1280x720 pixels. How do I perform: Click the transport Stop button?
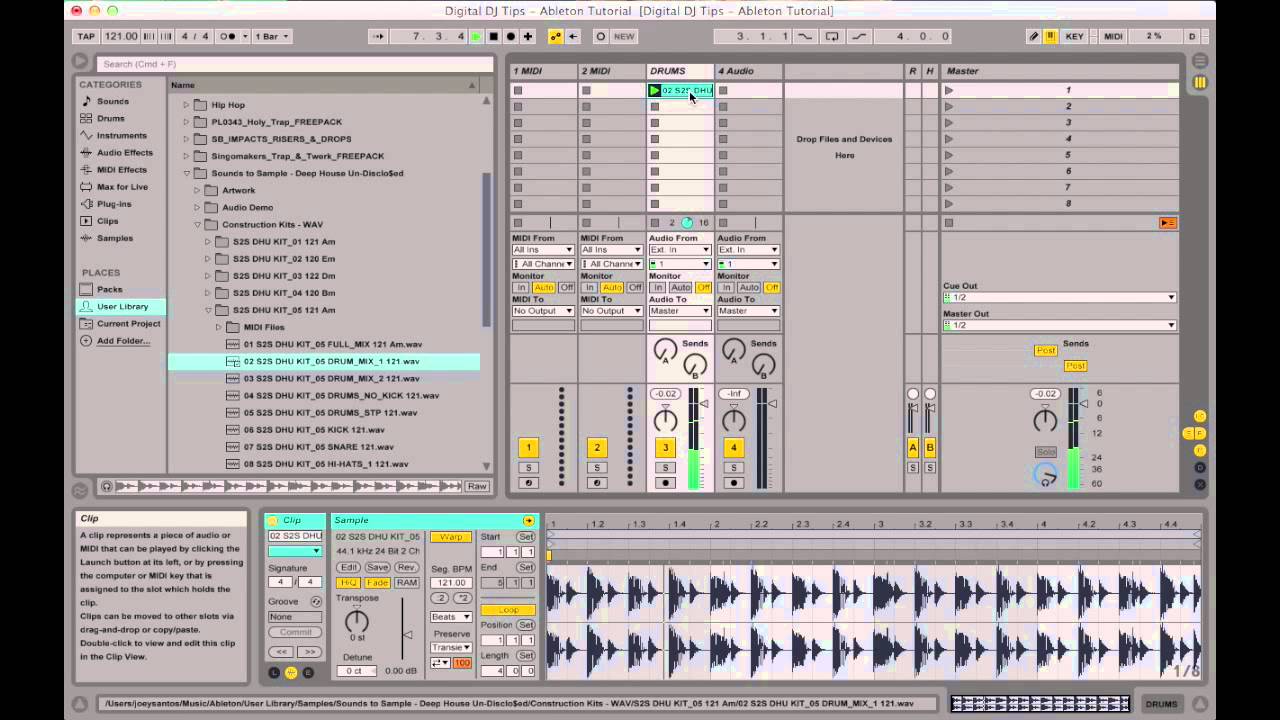point(493,36)
